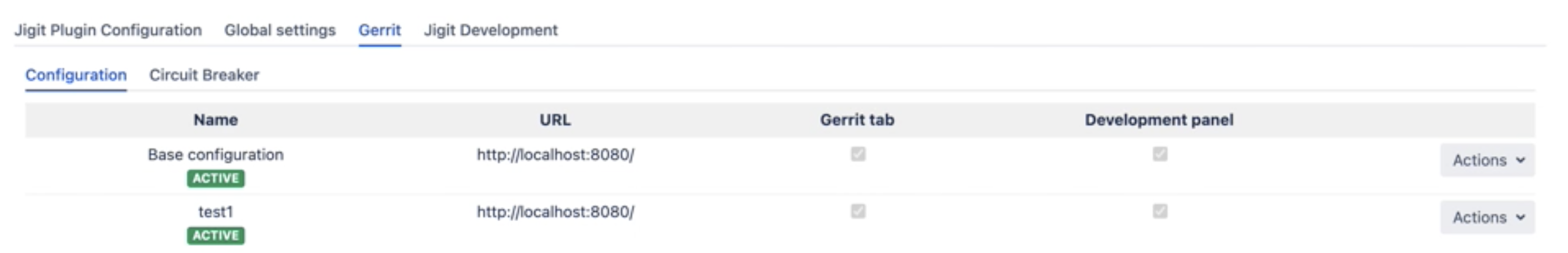
Task: Toggle Development panel checkbox for test1
Action: pos(1160,211)
